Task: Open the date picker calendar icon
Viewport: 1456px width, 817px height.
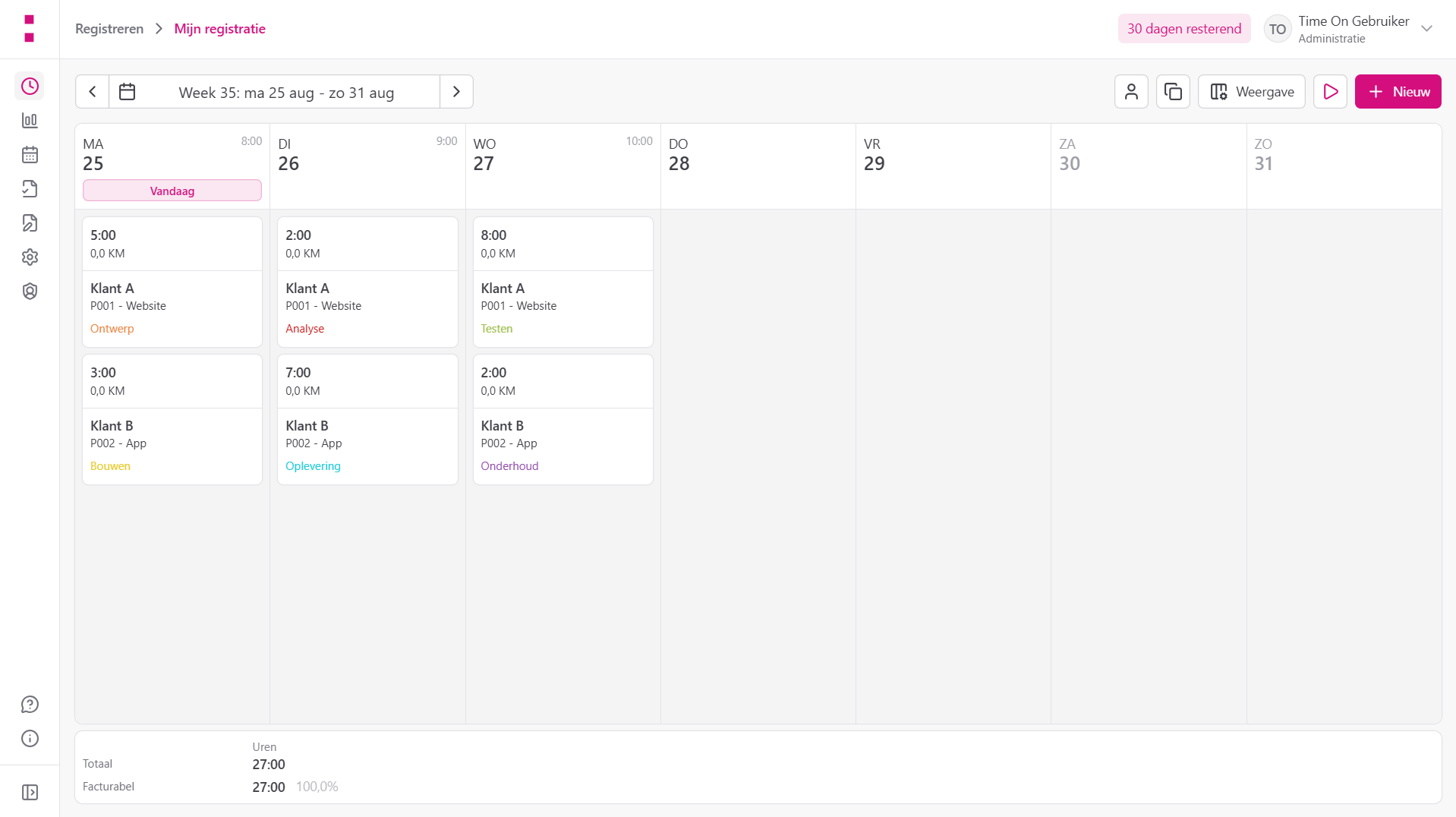Action: point(128,92)
